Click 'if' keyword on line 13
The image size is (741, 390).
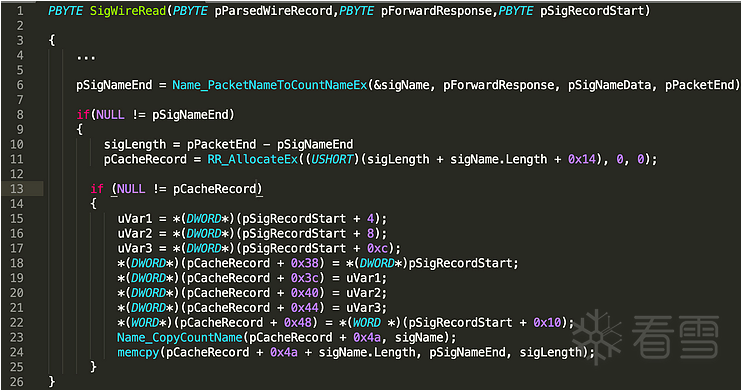[97, 189]
